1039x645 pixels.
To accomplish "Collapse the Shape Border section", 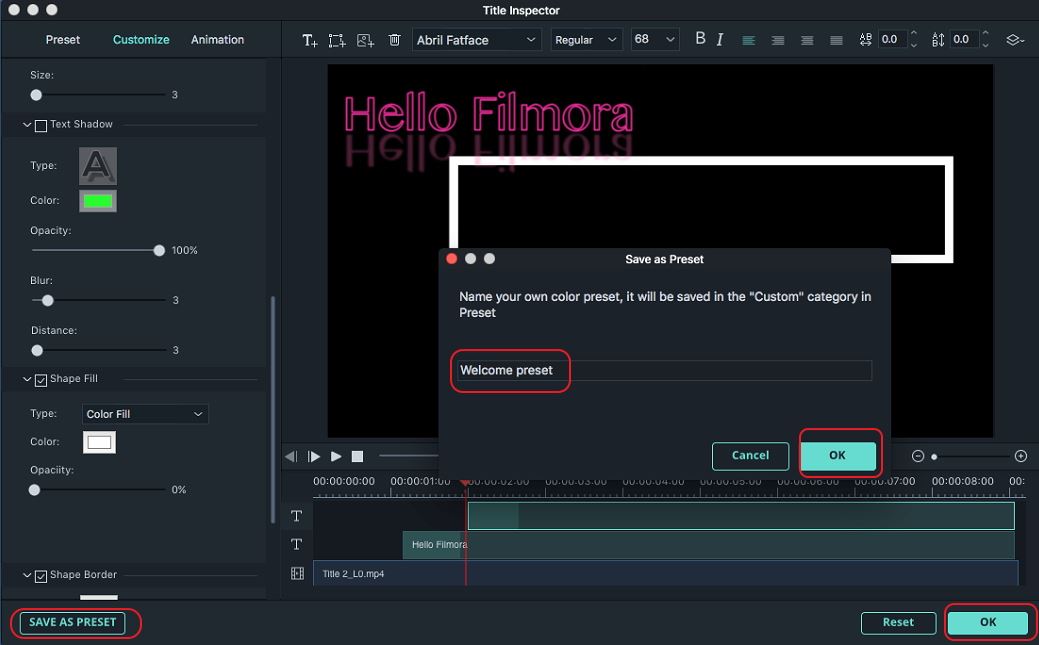I will click(27, 575).
